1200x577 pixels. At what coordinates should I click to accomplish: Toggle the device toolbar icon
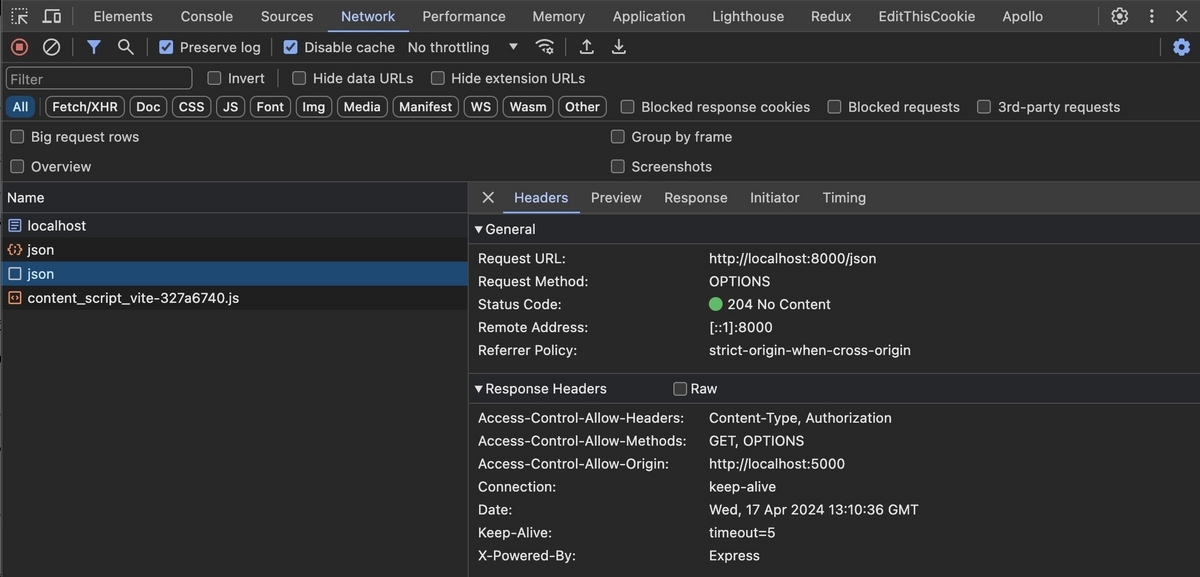(x=52, y=16)
